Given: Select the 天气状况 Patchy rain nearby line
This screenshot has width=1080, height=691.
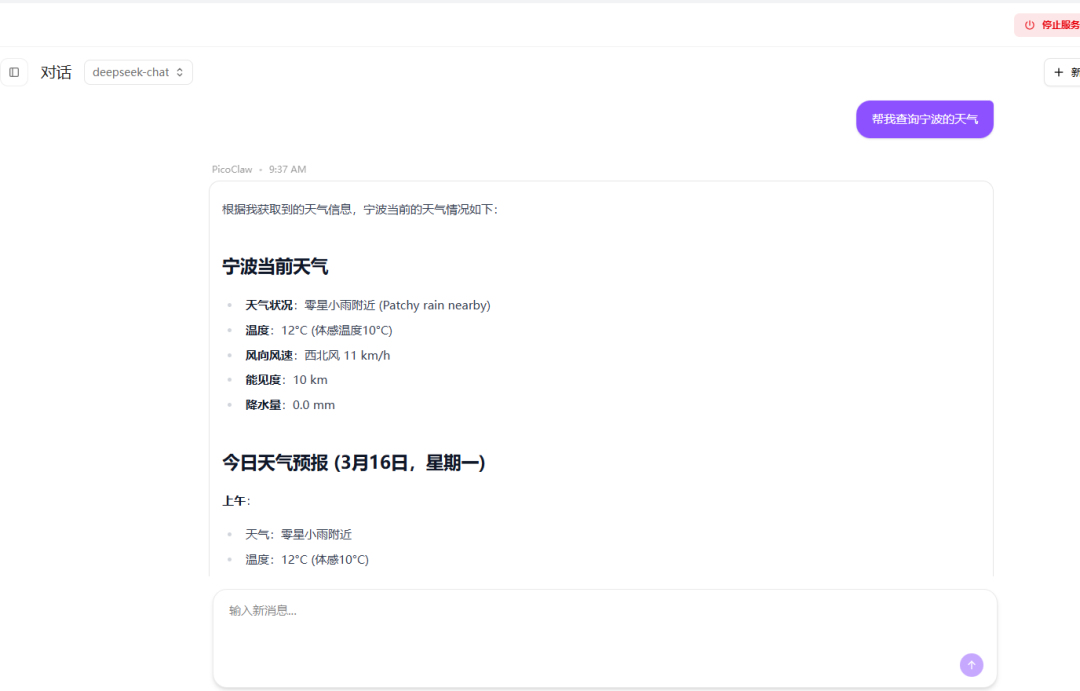Looking at the screenshot, I should [368, 305].
